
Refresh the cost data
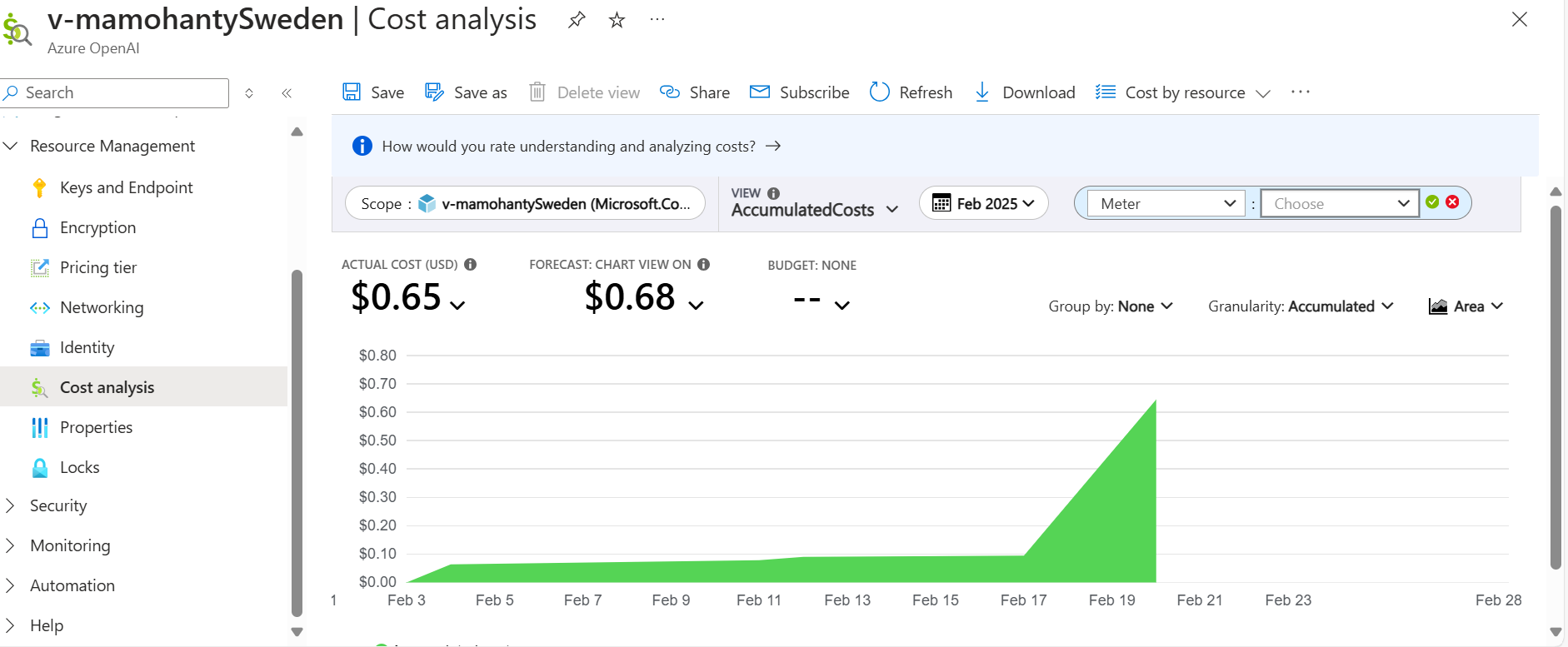(911, 92)
